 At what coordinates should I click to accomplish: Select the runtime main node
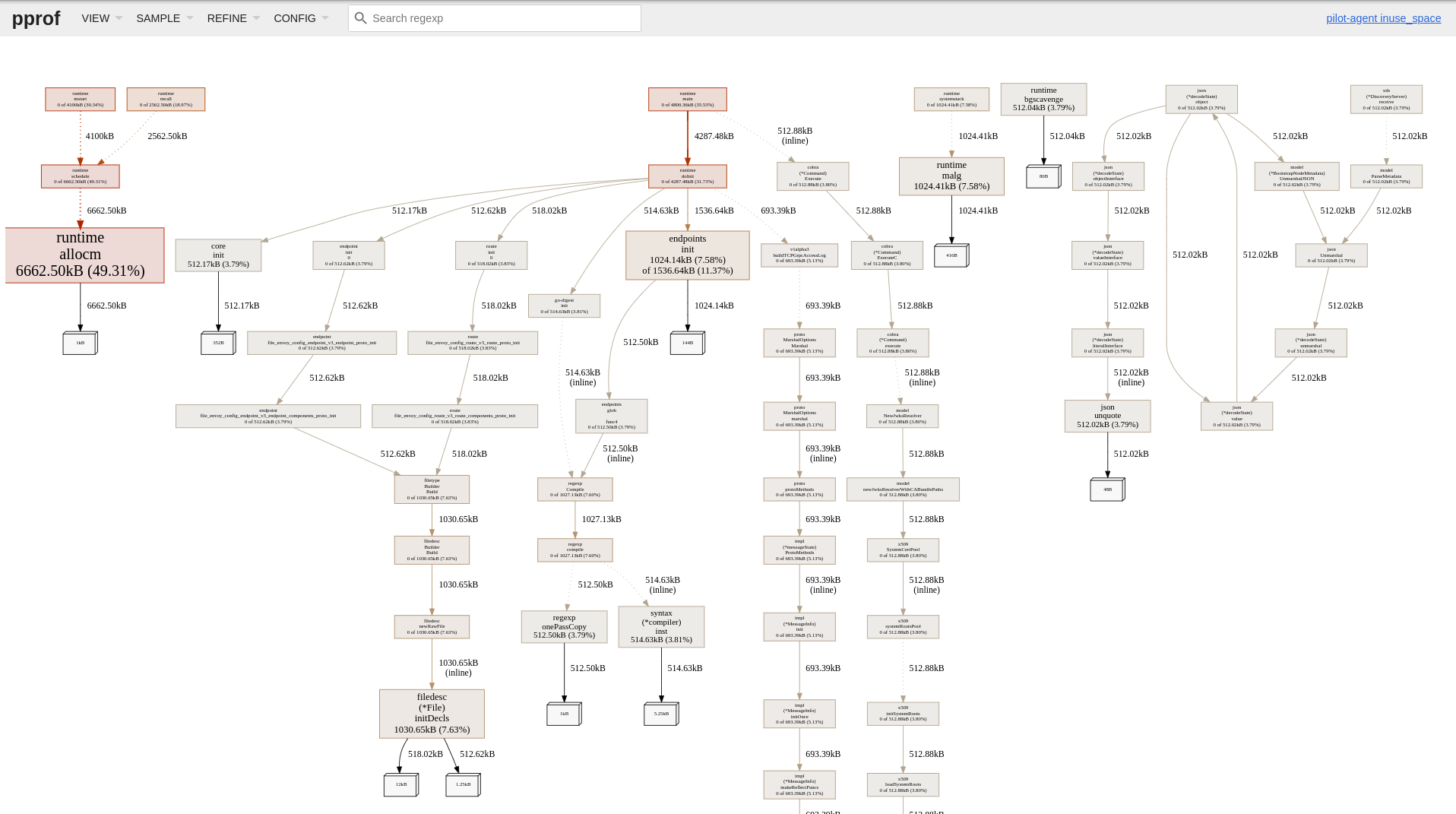click(x=687, y=99)
